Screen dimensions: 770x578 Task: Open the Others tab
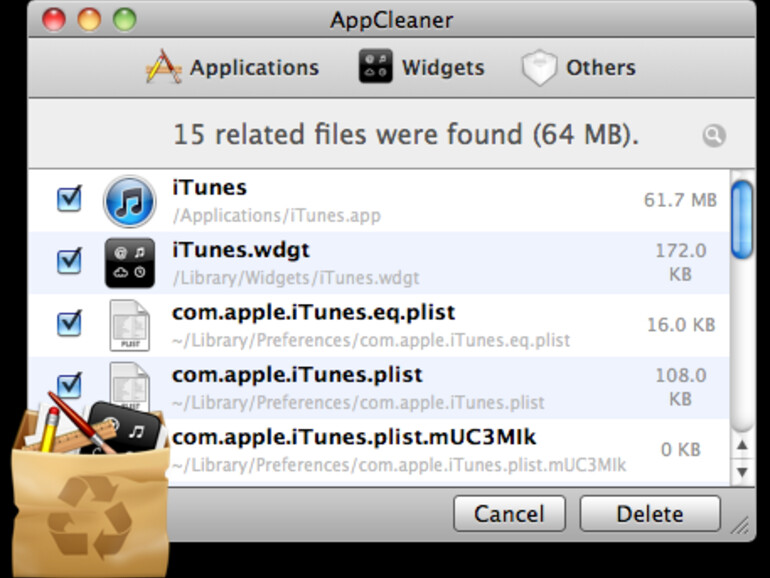[578, 68]
